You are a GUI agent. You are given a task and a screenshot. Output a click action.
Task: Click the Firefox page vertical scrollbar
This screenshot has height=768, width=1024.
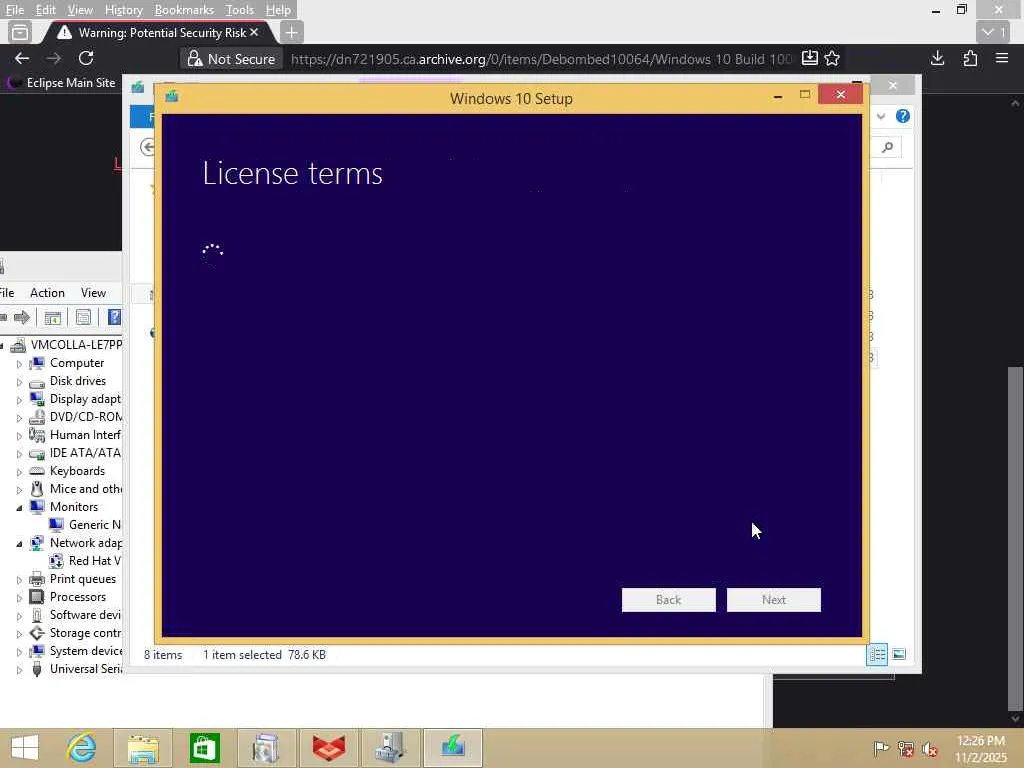[x=1015, y=537]
